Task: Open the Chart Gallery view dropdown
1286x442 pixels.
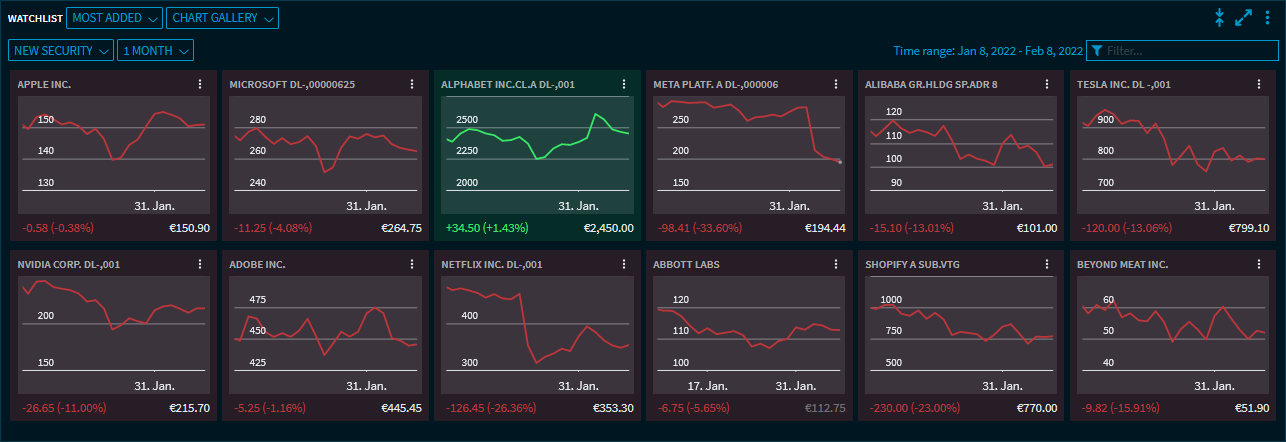Action: click(223, 18)
